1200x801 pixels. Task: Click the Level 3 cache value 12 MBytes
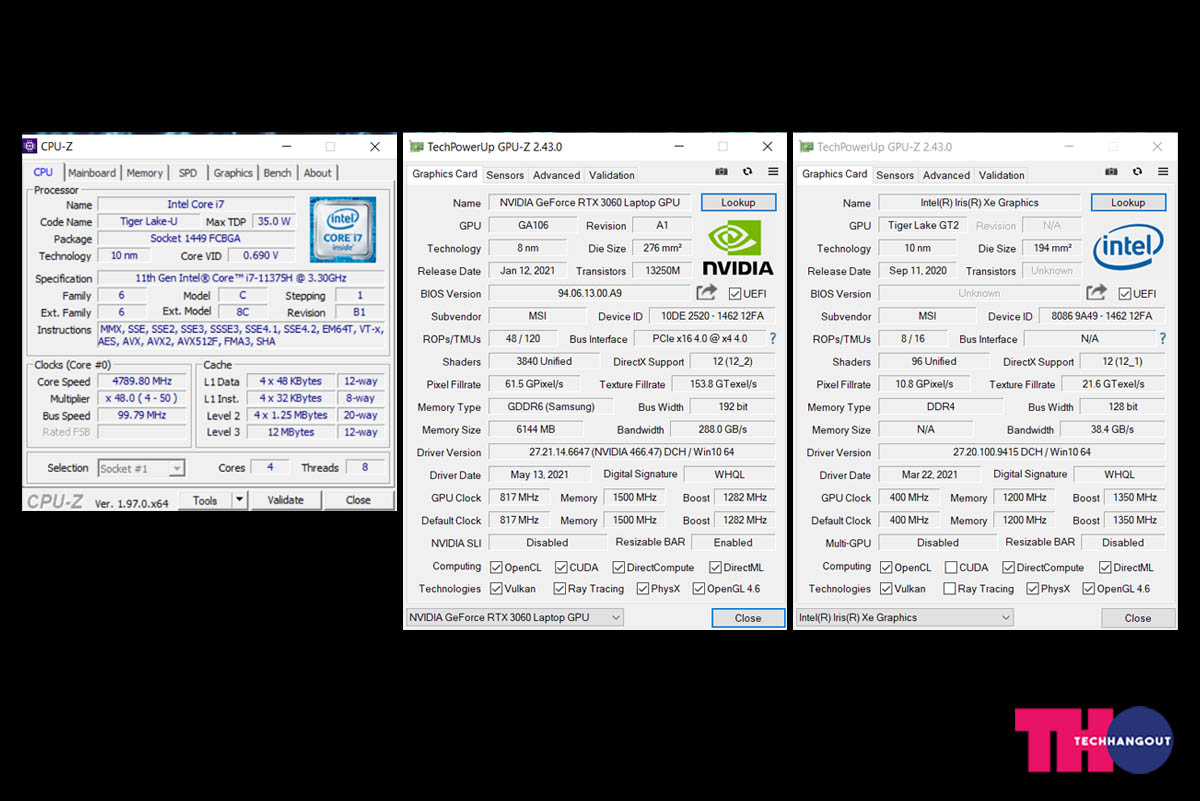click(291, 433)
